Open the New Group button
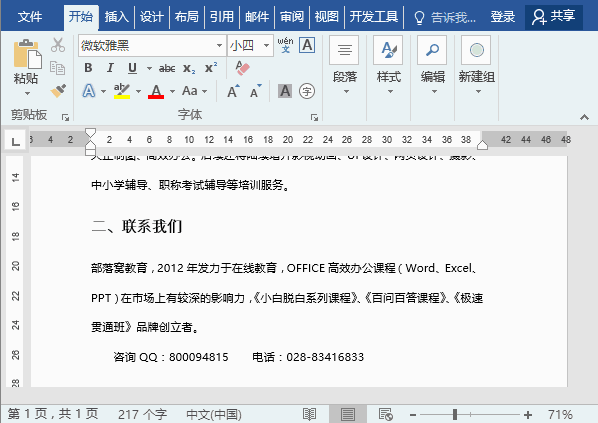The width and height of the screenshot is (598, 423). [x=477, y=65]
